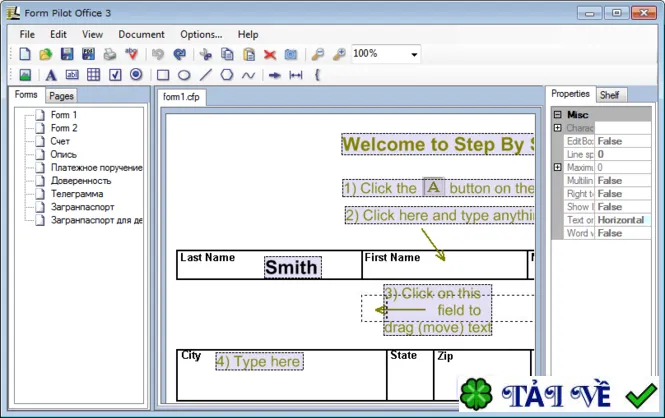Delete selected object with red X
This screenshot has height=418, width=665.
[x=270, y=54]
